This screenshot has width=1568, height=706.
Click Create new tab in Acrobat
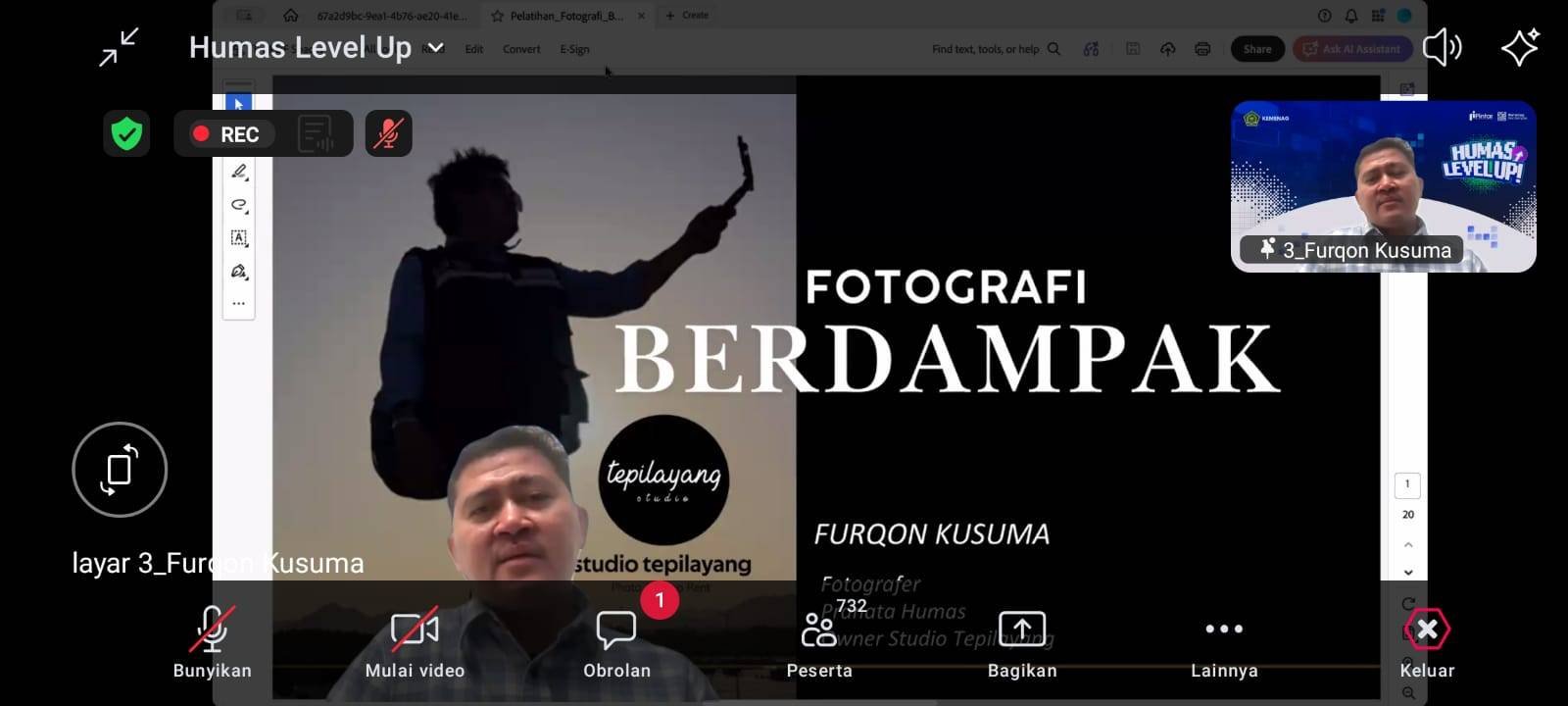point(687,16)
